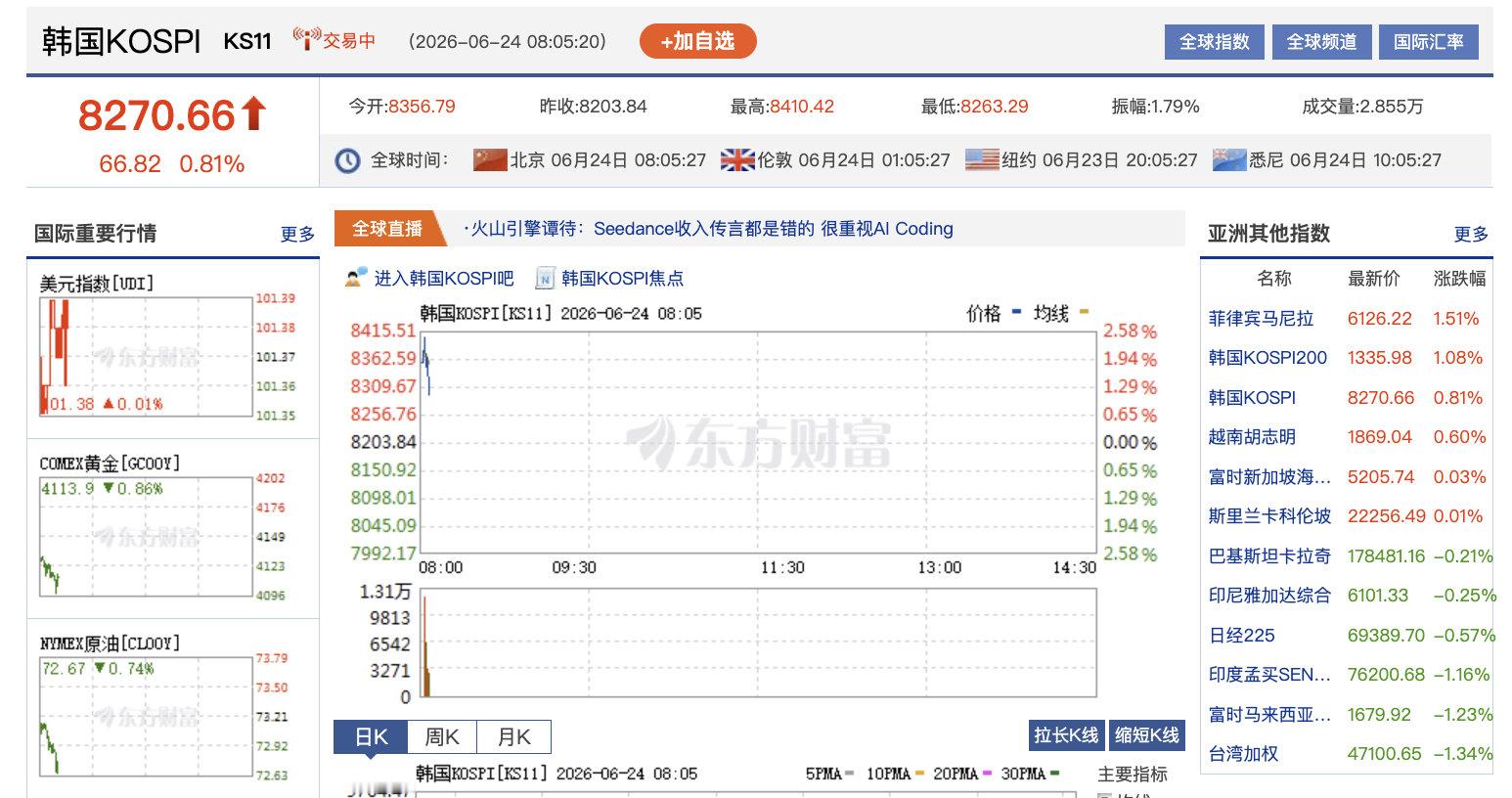This screenshot has height=798, width=1512.
Task: Click the 印尼雅加达综合 index link
Action: click(x=1269, y=596)
